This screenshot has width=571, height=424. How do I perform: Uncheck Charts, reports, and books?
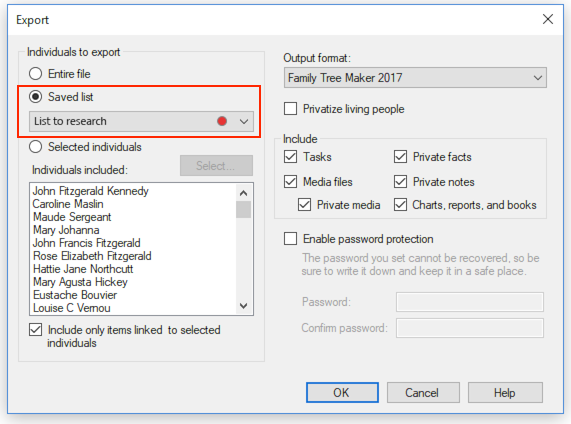pyautogui.click(x=400, y=205)
